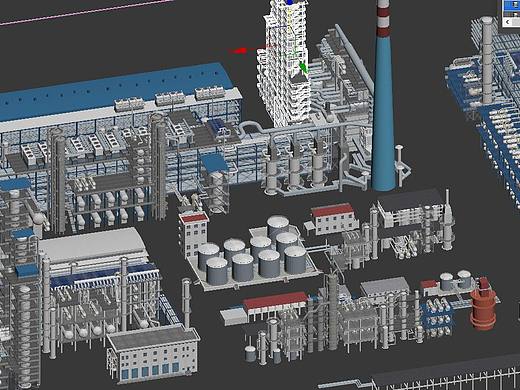Select the green gizmo handle on the tower

pyautogui.click(x=304, y=68)
